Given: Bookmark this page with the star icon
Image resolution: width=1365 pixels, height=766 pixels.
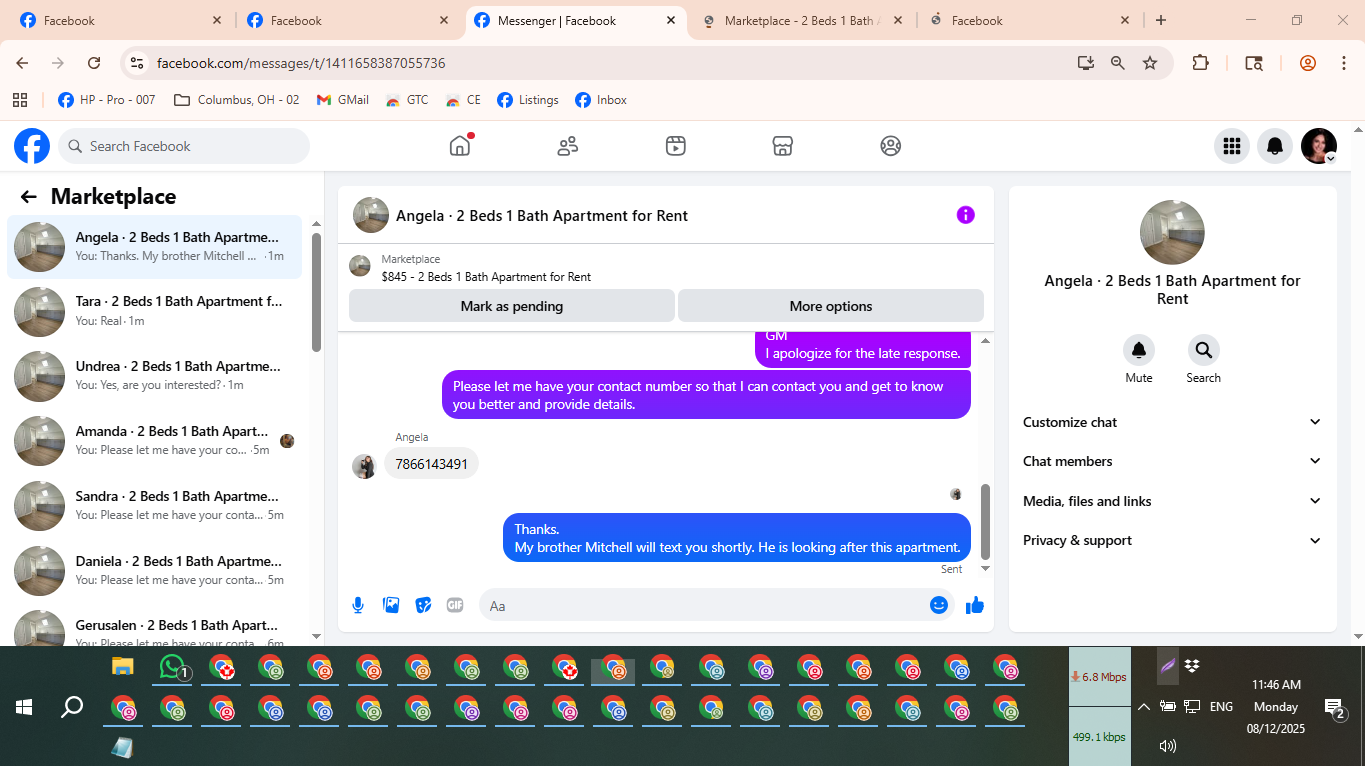Looking at the screenshot, I should (1150, 63).
